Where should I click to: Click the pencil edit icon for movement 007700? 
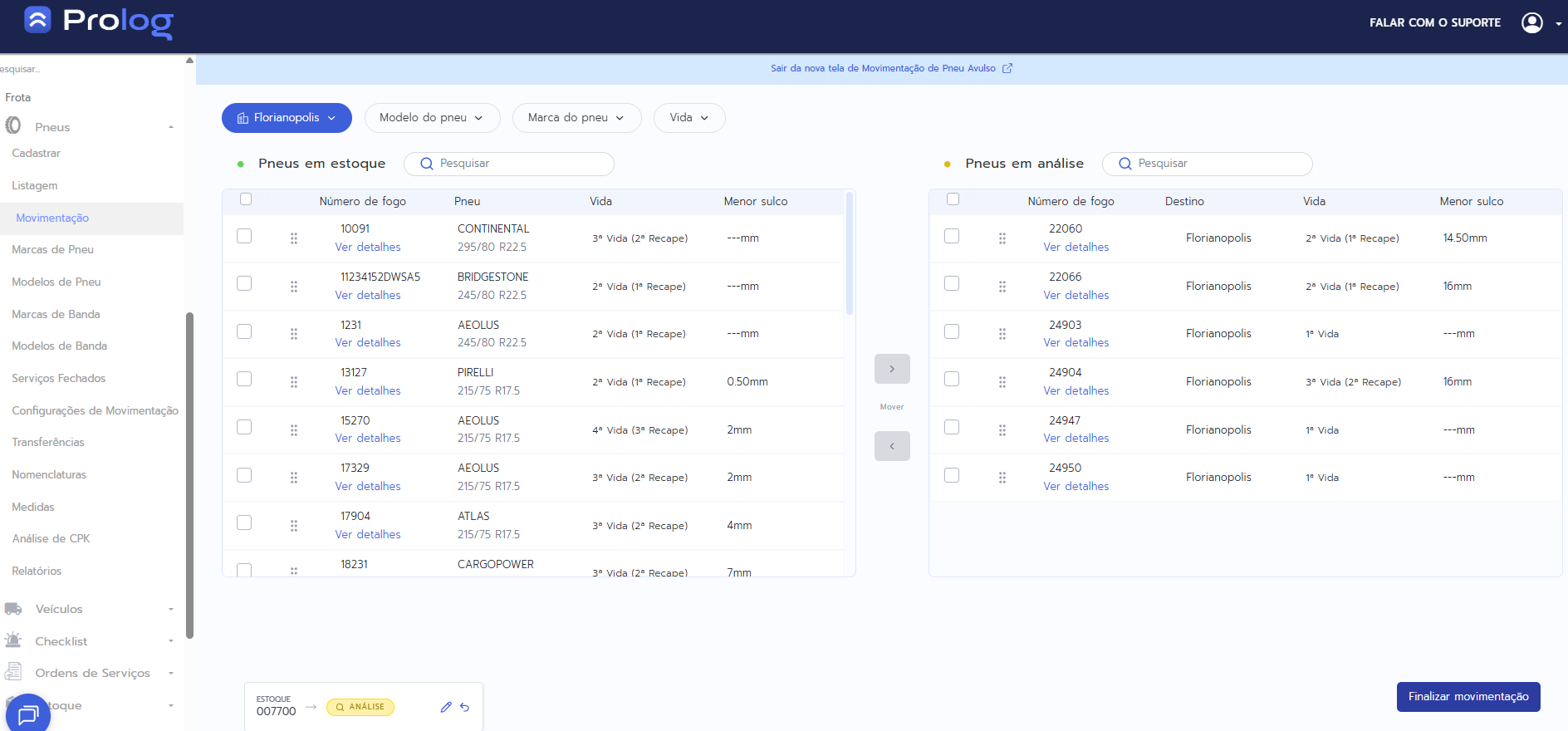tap(446, 707)
